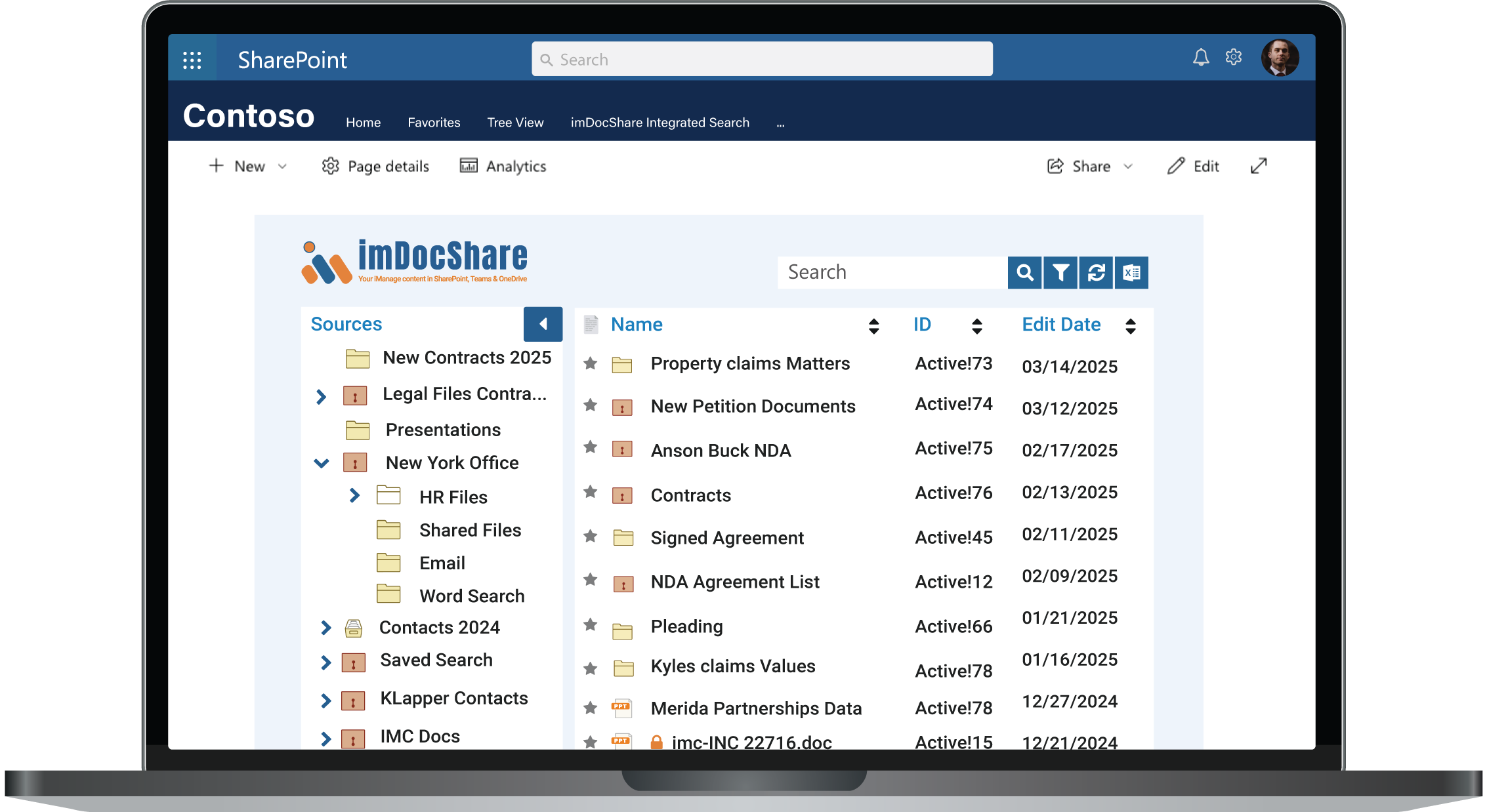
Task: Click the imDocShare logo
Action: tap(414, 262)
